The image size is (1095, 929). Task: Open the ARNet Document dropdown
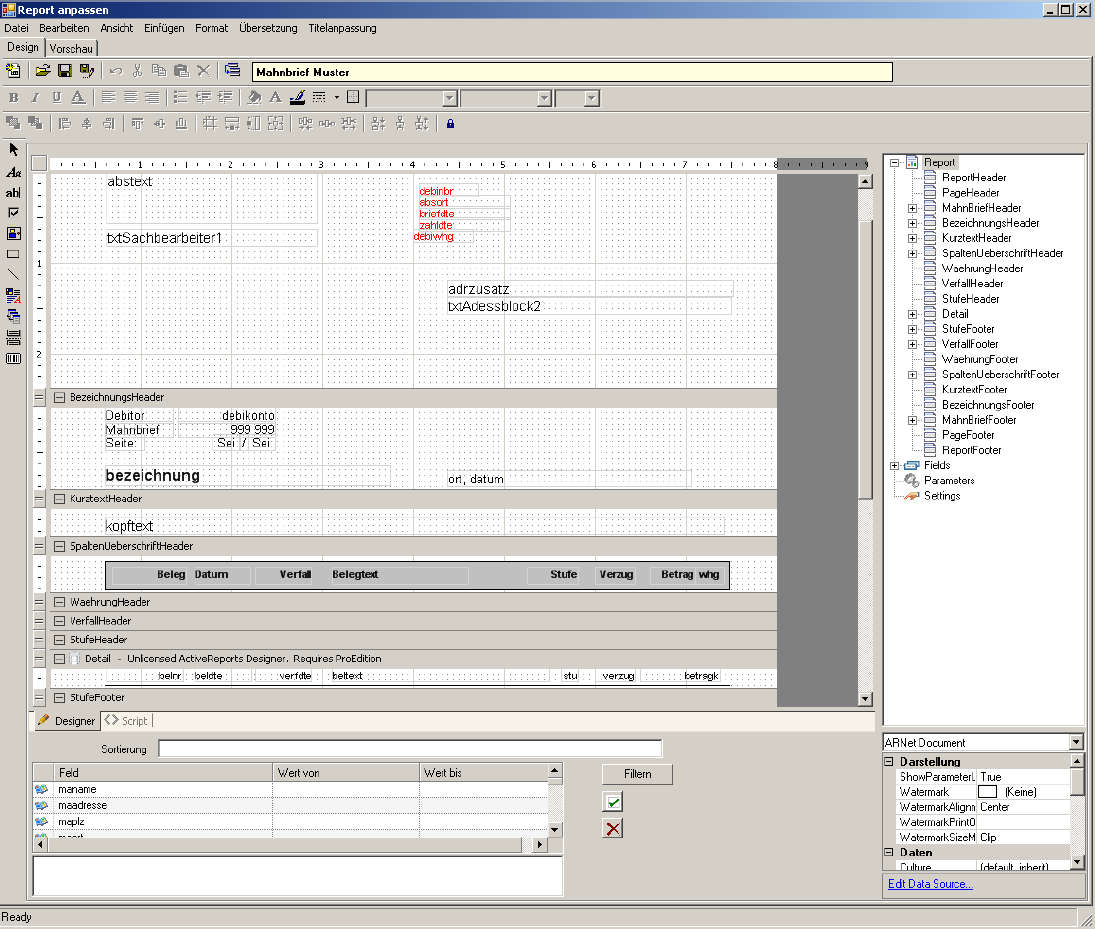point(1076,743)
